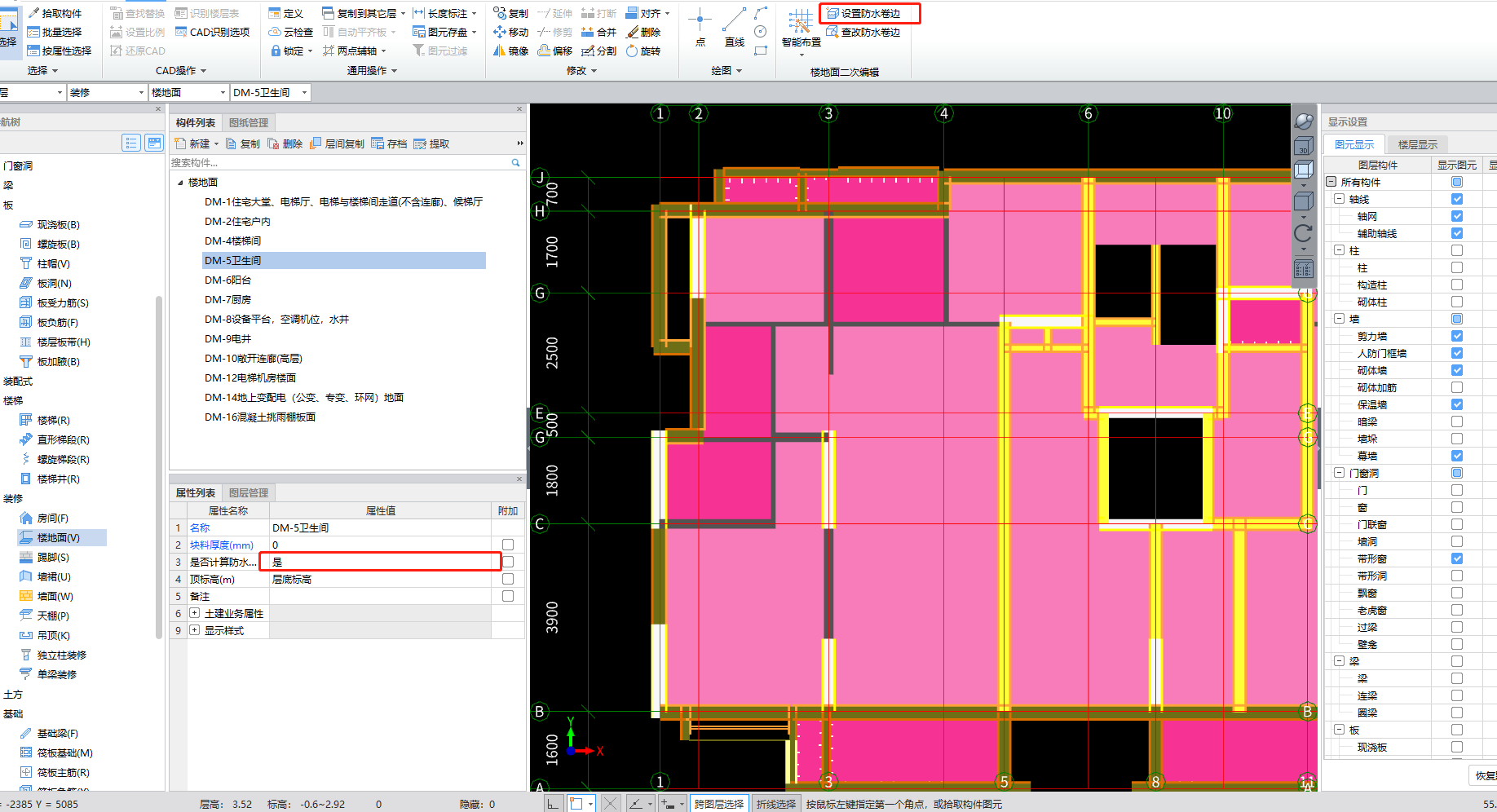Click 新建 in component list

coord(197,143)
